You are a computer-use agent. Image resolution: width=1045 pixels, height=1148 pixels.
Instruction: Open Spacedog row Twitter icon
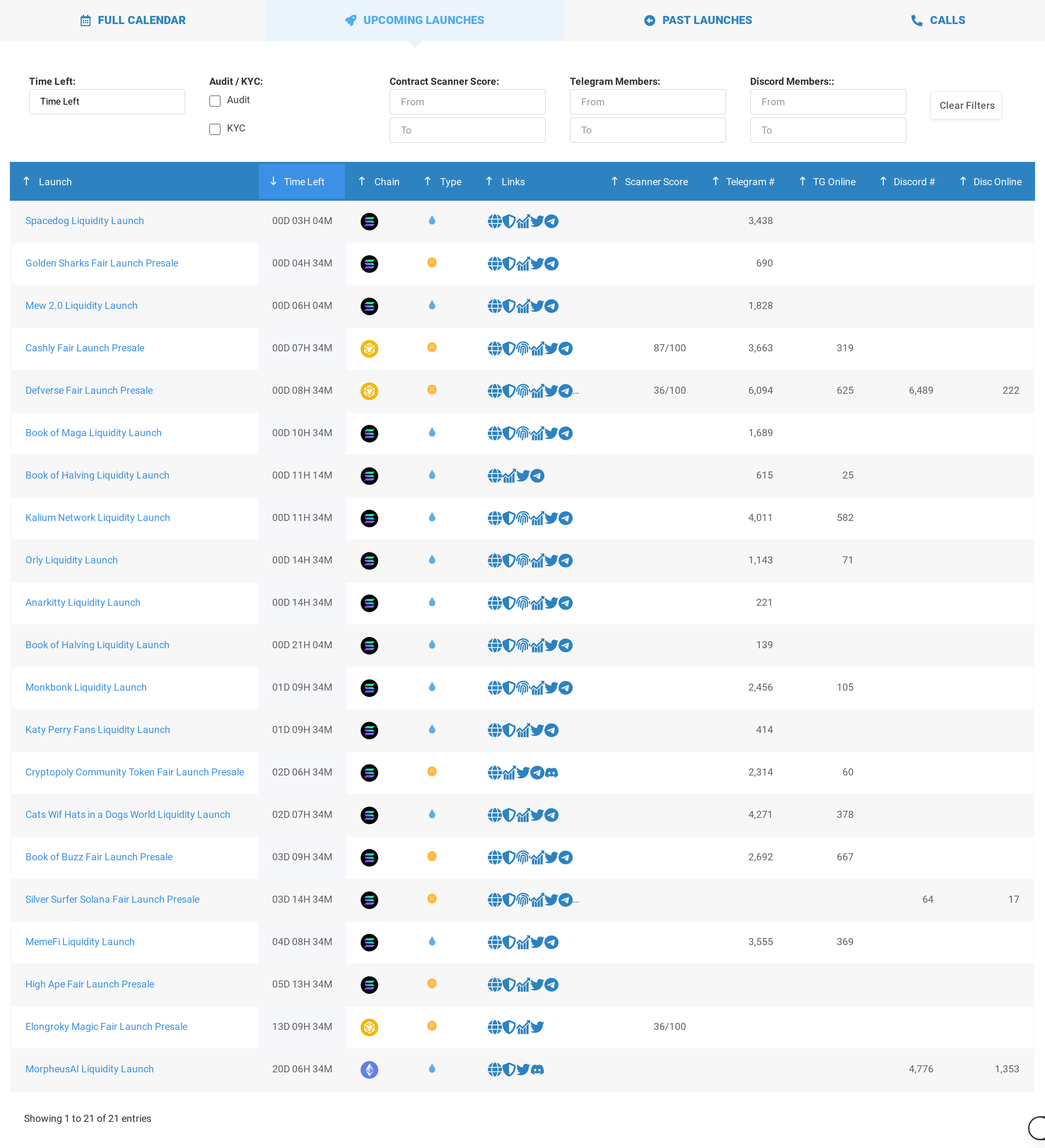pyautogui.click(x=537, y=221)
